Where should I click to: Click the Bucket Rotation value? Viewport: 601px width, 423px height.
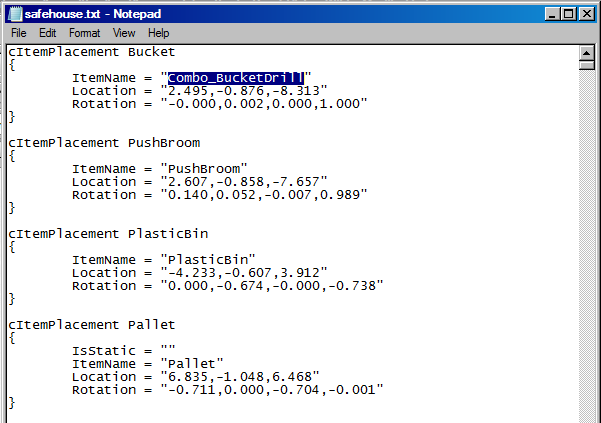point(264,104)
